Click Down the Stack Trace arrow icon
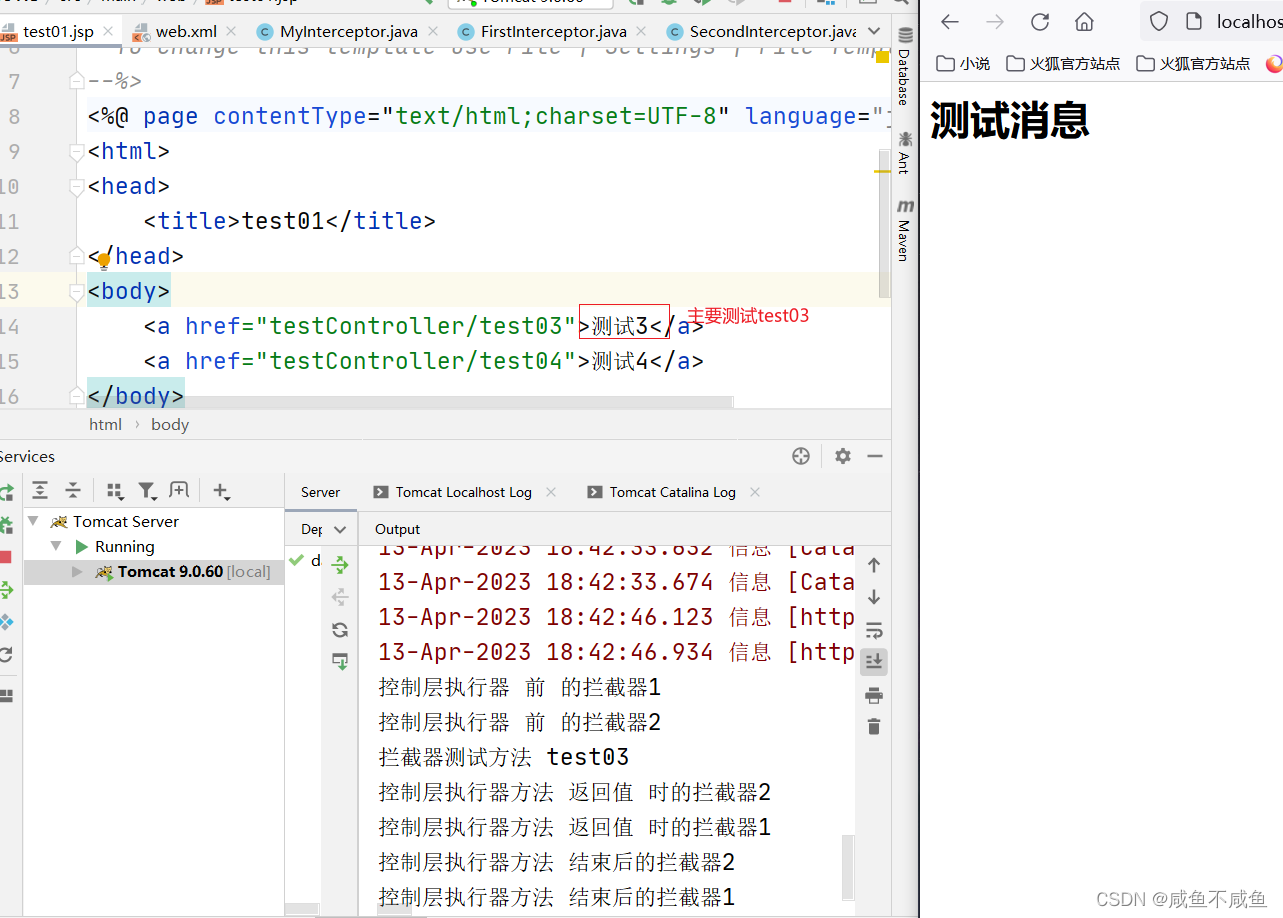This screenshot has height=918, width=1283. (x=874, y=597)
